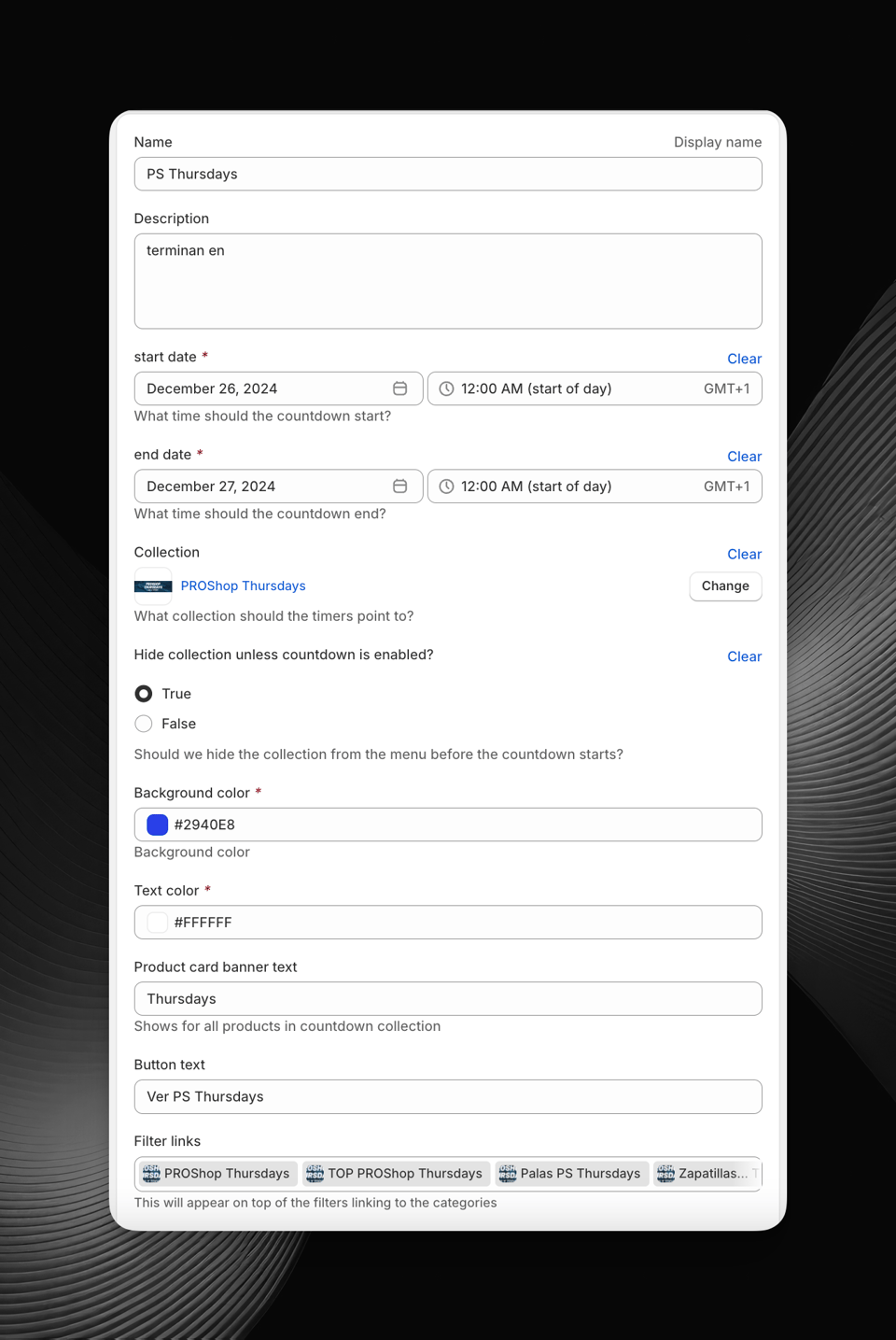Image resolution: width=896 pixels, height=1340 pixels.
Task: Open the end date calendar icon
Action: pyautogui.click(x=399, y=487)
